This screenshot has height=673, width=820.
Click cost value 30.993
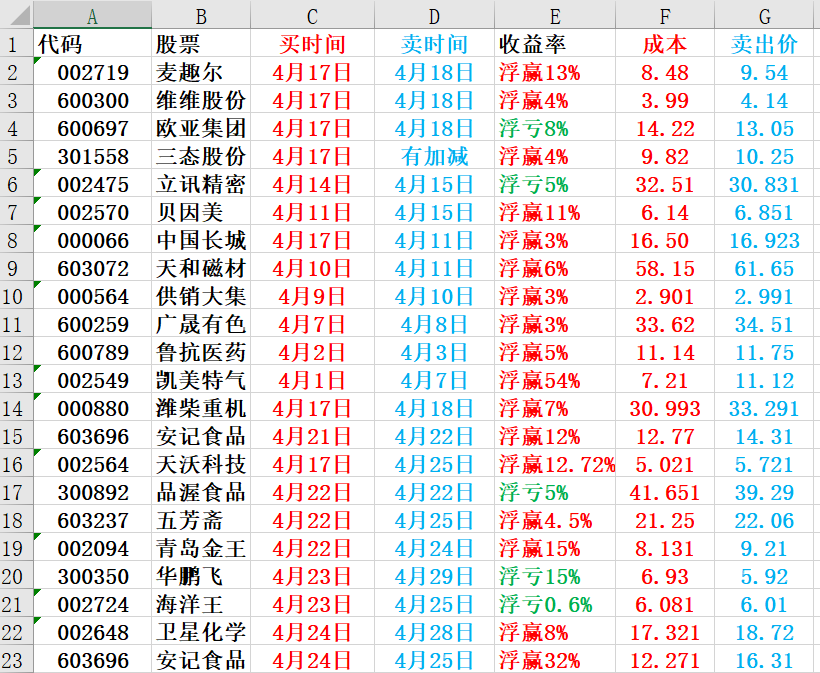click(x=665, y=407)
